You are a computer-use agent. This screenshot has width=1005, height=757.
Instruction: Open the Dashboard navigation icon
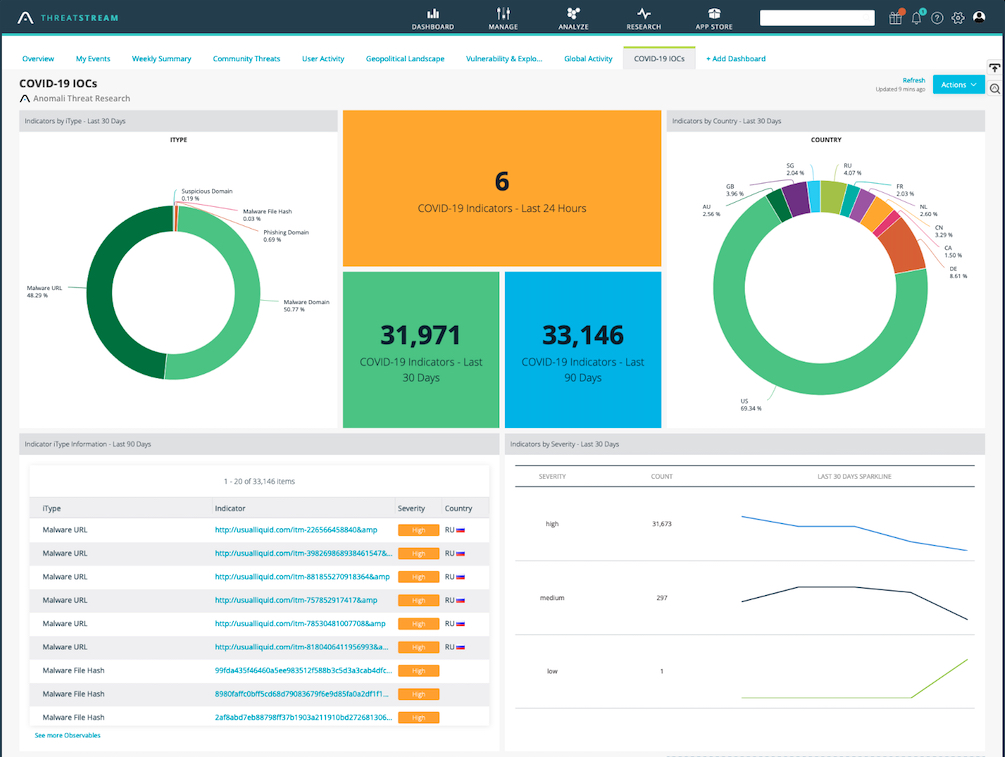[x=433, y=14]
